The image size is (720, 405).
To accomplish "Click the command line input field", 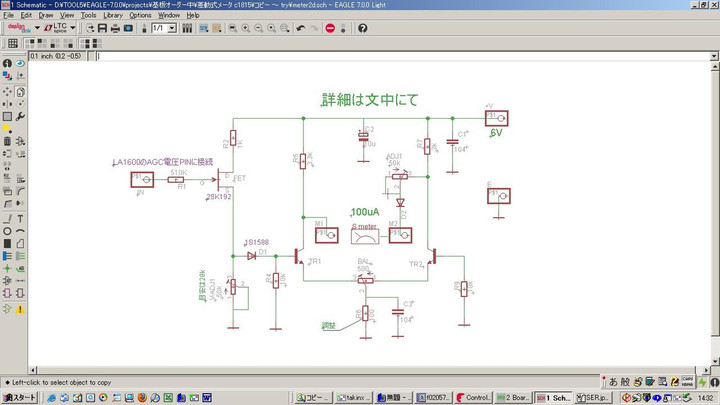I will click(400, 56).
